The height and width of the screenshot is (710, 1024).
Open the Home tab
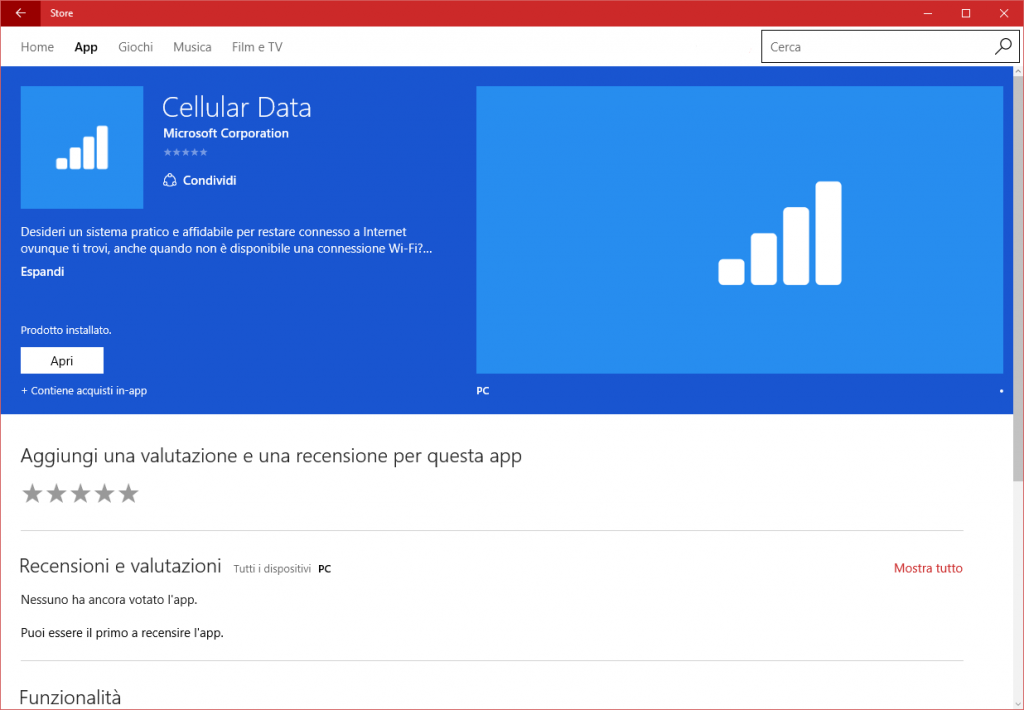pos(37,47)
